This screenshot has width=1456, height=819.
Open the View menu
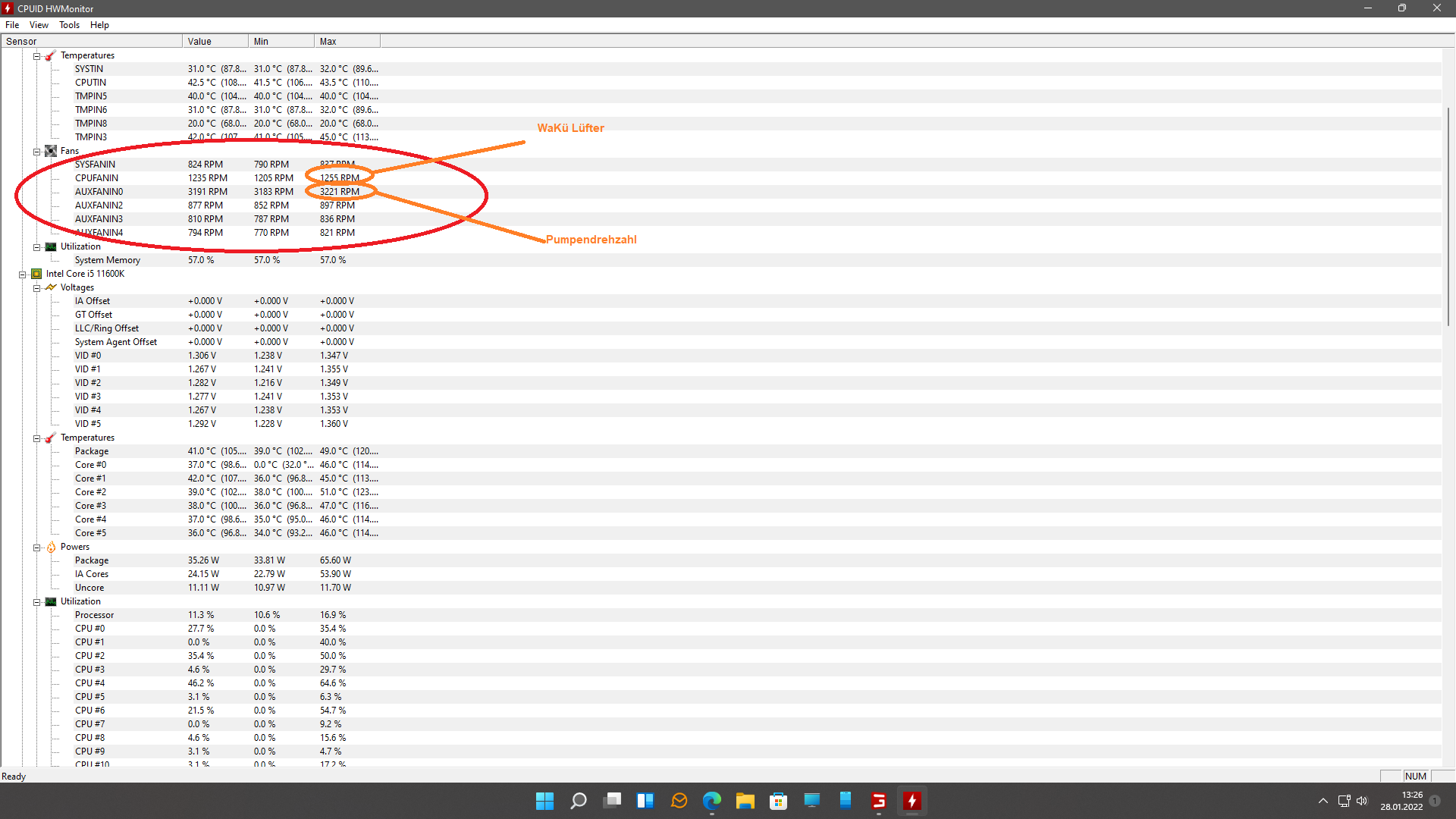pos(39,25)
